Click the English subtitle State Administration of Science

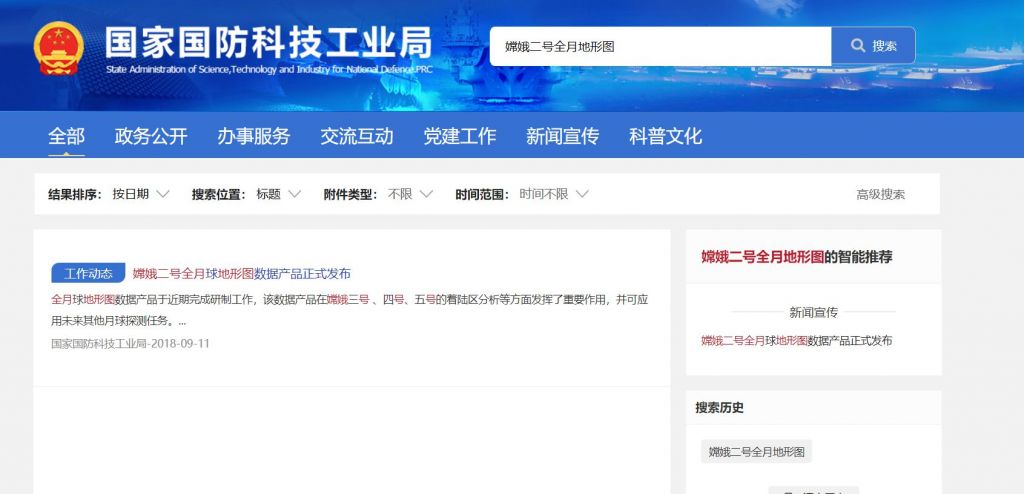(x=268, y=69)
